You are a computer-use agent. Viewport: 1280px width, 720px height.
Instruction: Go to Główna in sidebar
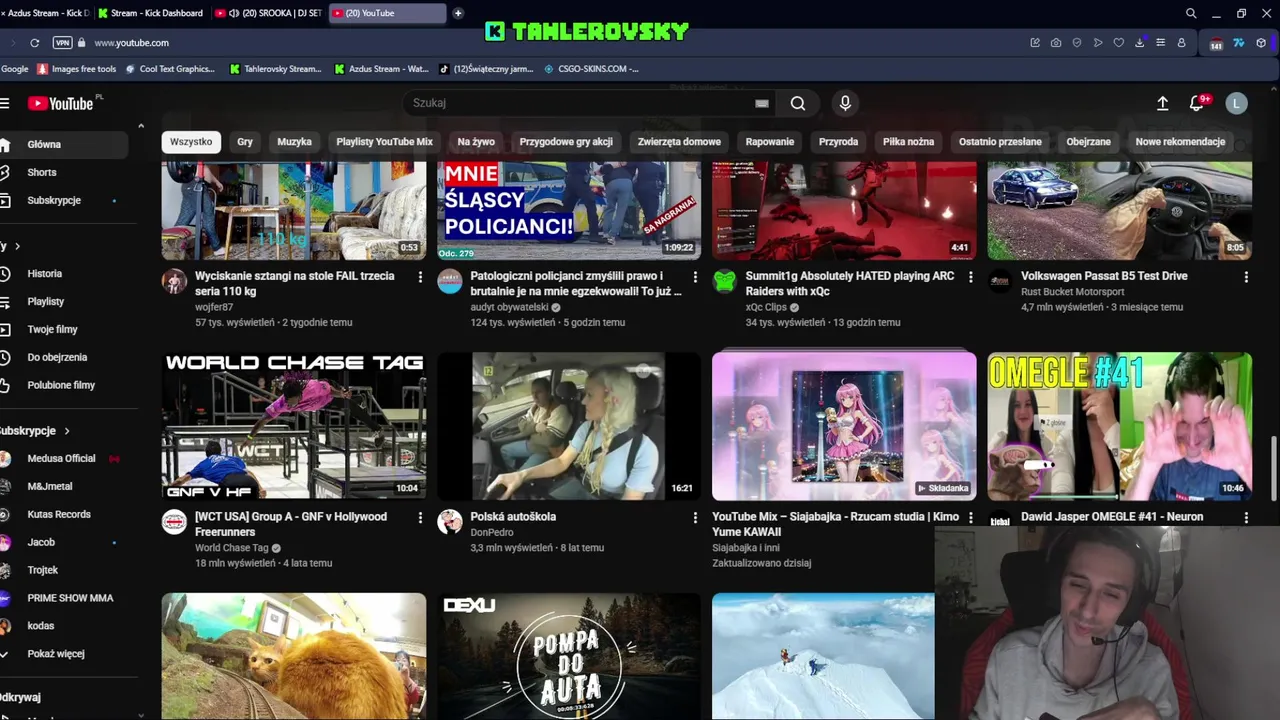click(x=64, y=145)
